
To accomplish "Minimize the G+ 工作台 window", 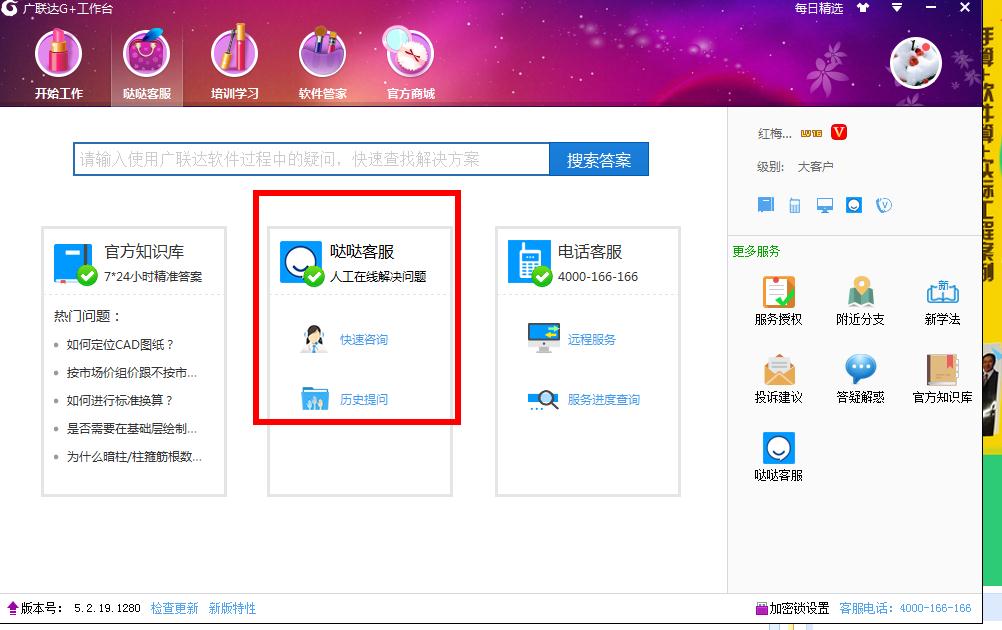I will (930, 8).
